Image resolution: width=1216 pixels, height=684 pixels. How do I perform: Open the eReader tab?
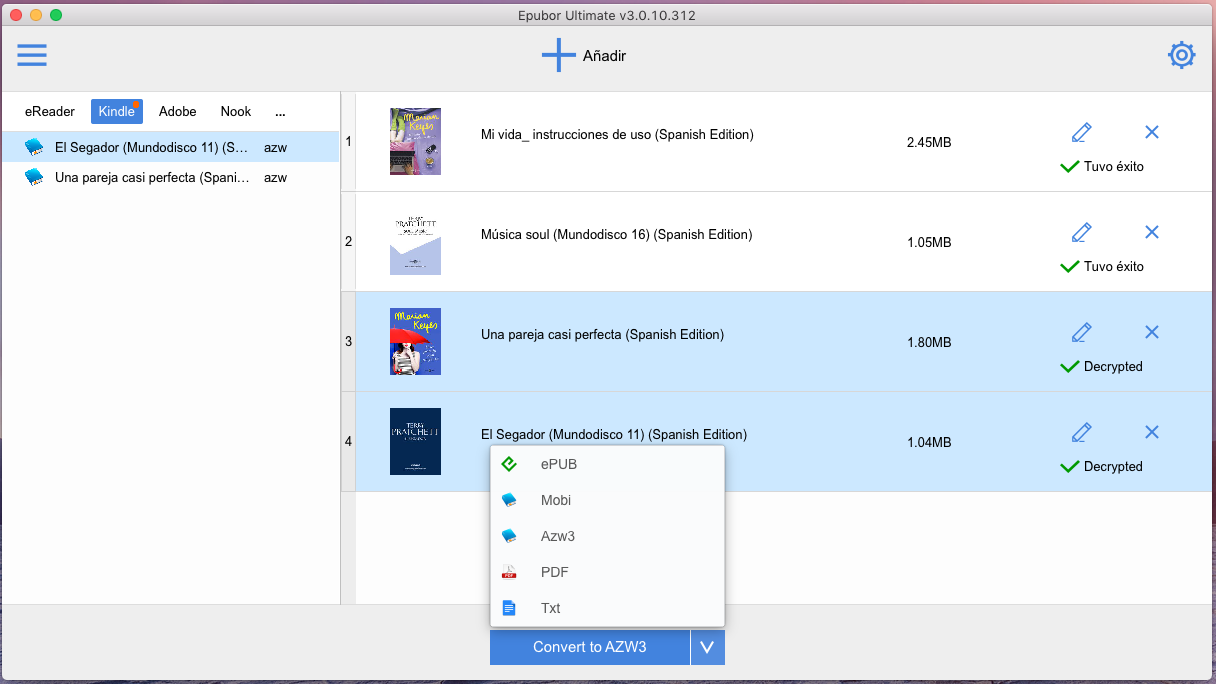tap(50, 111)
